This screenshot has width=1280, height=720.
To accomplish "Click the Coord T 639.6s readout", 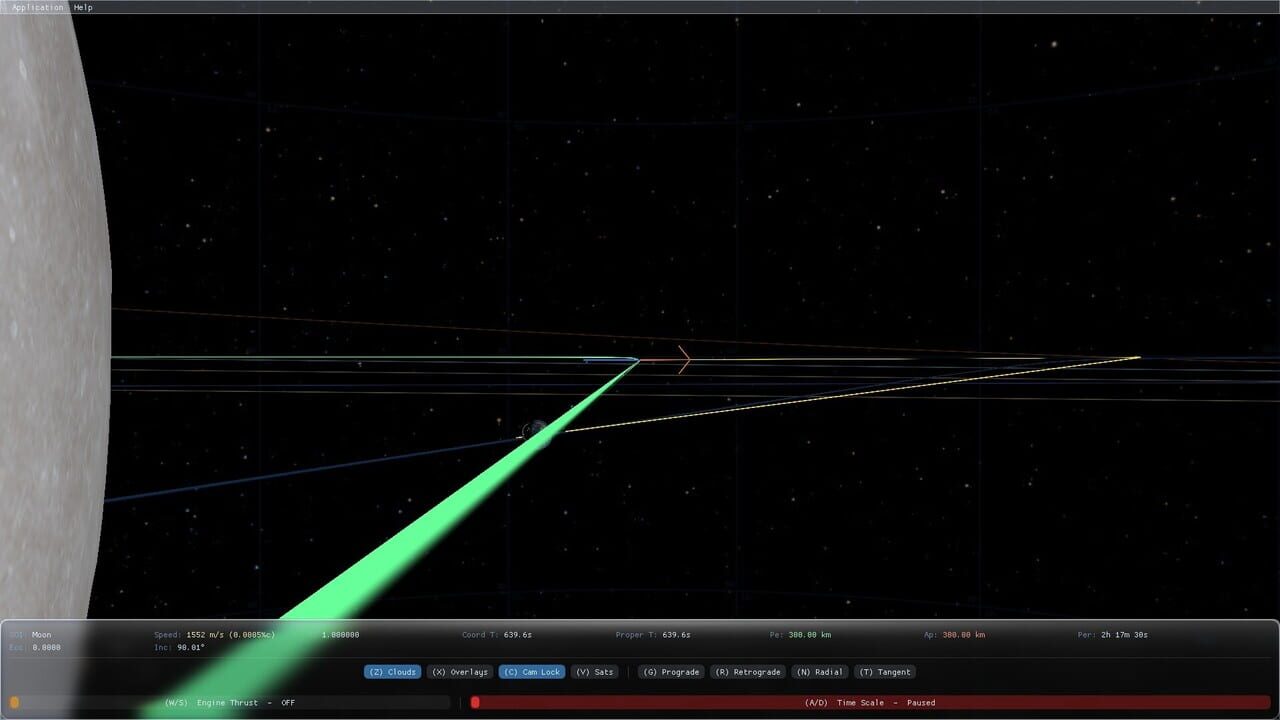I will point(497,635).
